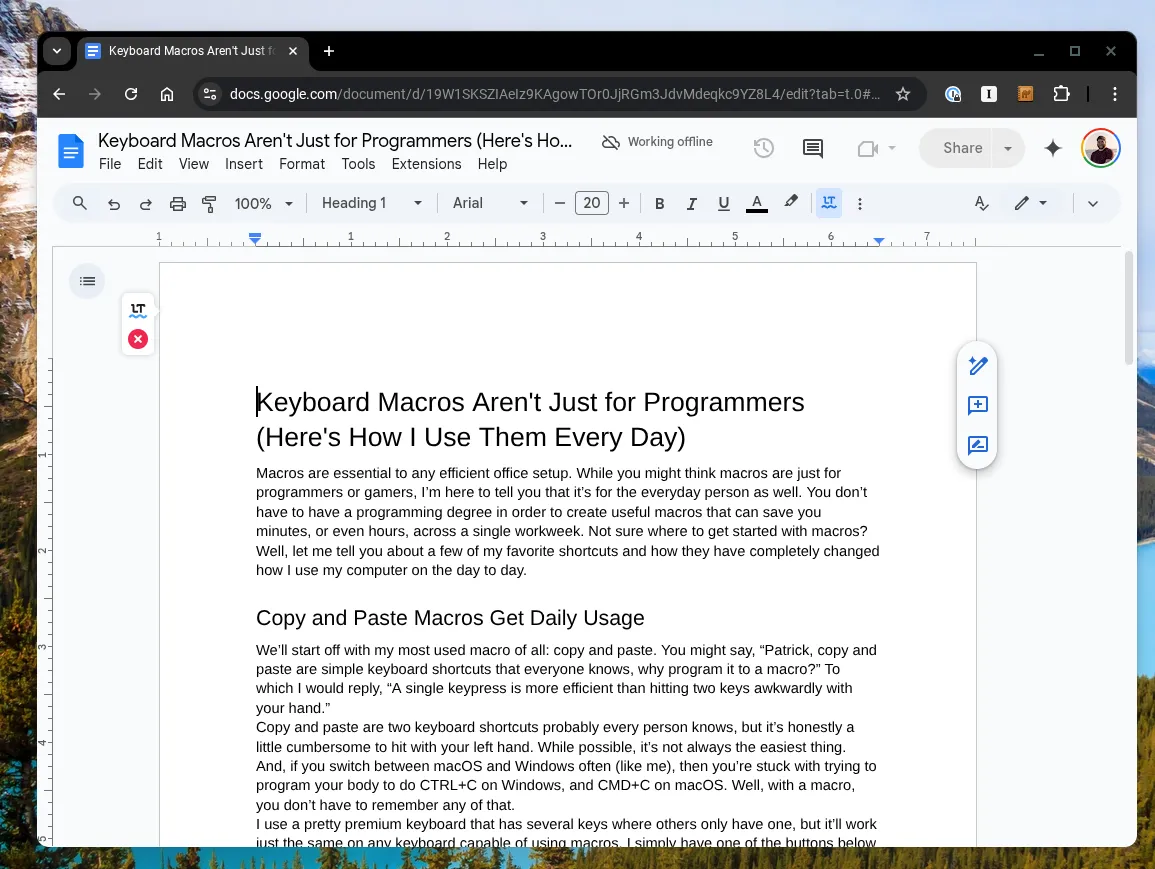Click the add comment side button
The image size is (1155, 869).
[x=977, y=405]
